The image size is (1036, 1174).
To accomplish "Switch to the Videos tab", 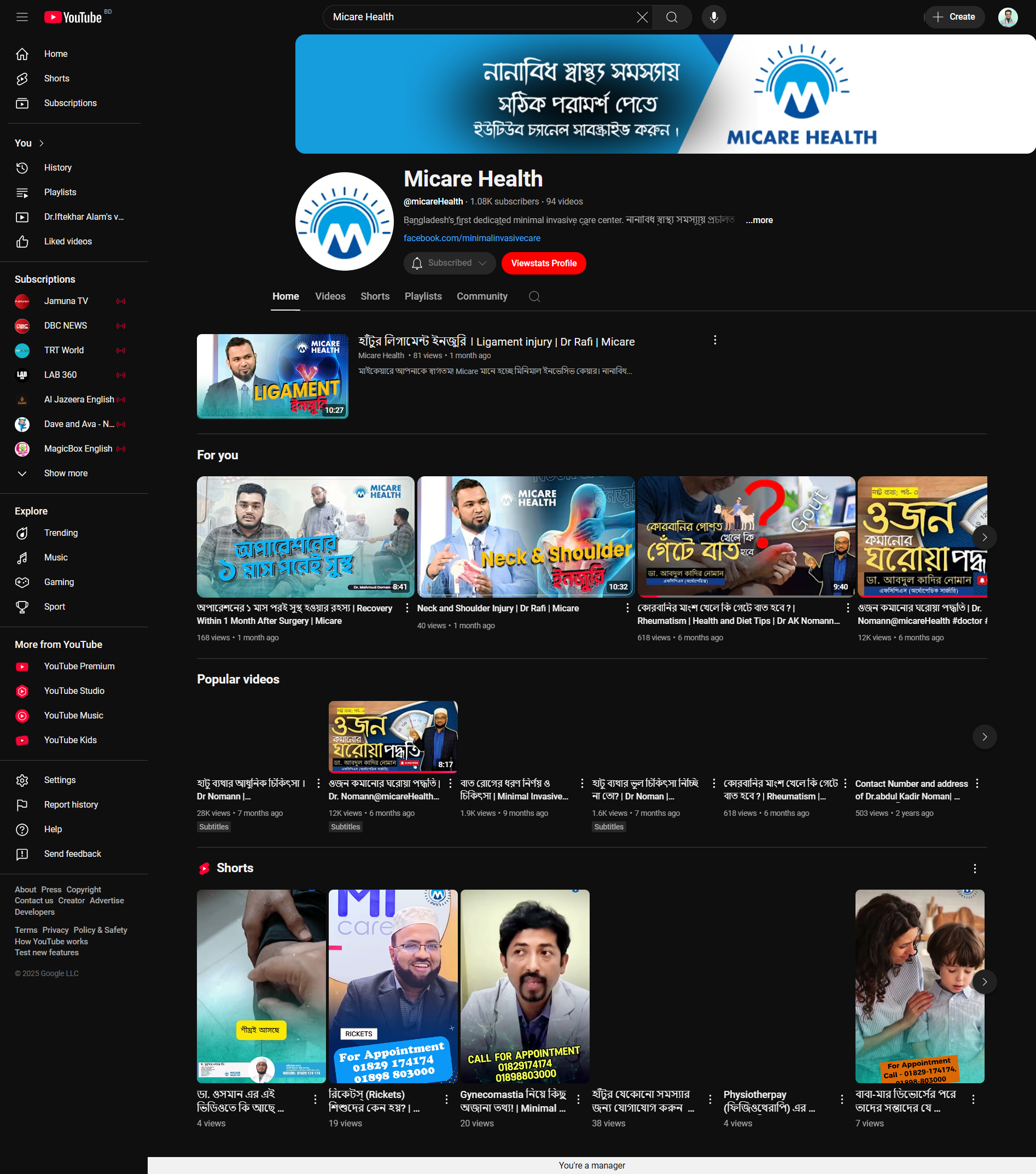I will click(330, 297).
